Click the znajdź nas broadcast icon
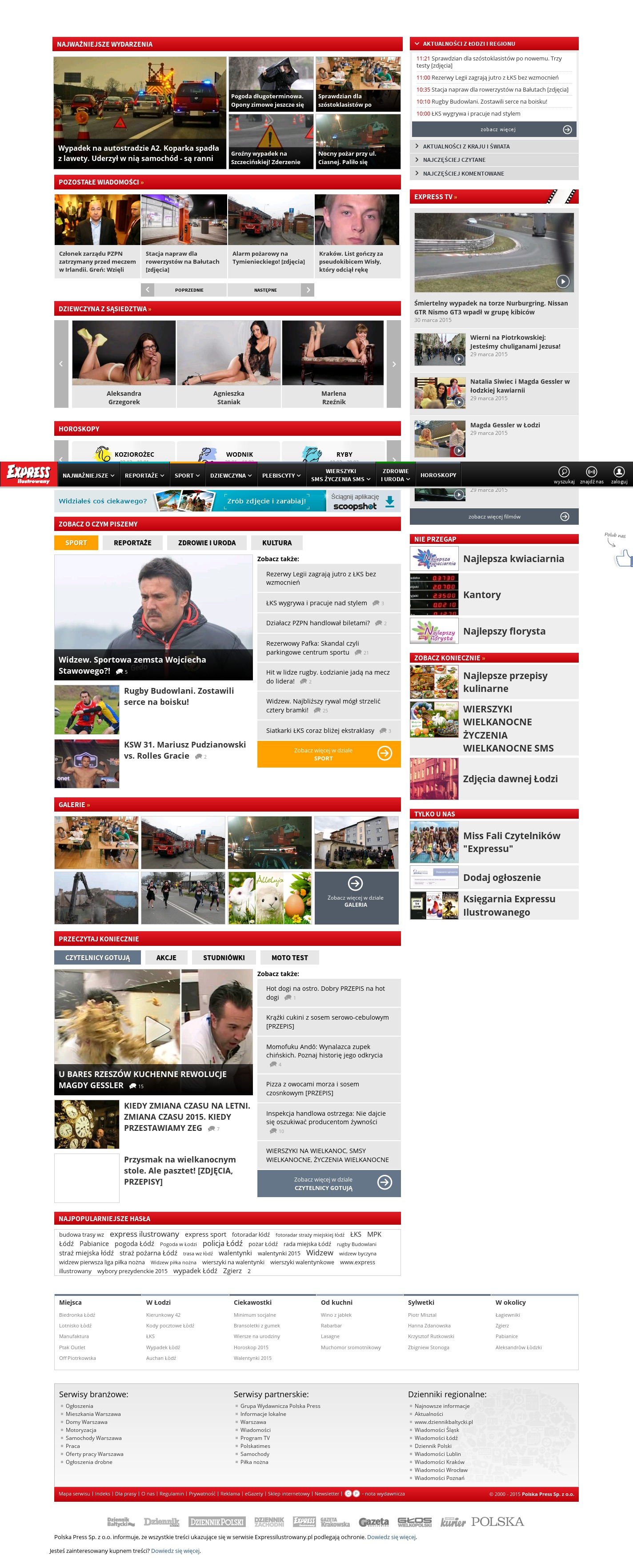The width and height of the screenshot is (633, 1568). pyautogui.click(x=591, y=472)
